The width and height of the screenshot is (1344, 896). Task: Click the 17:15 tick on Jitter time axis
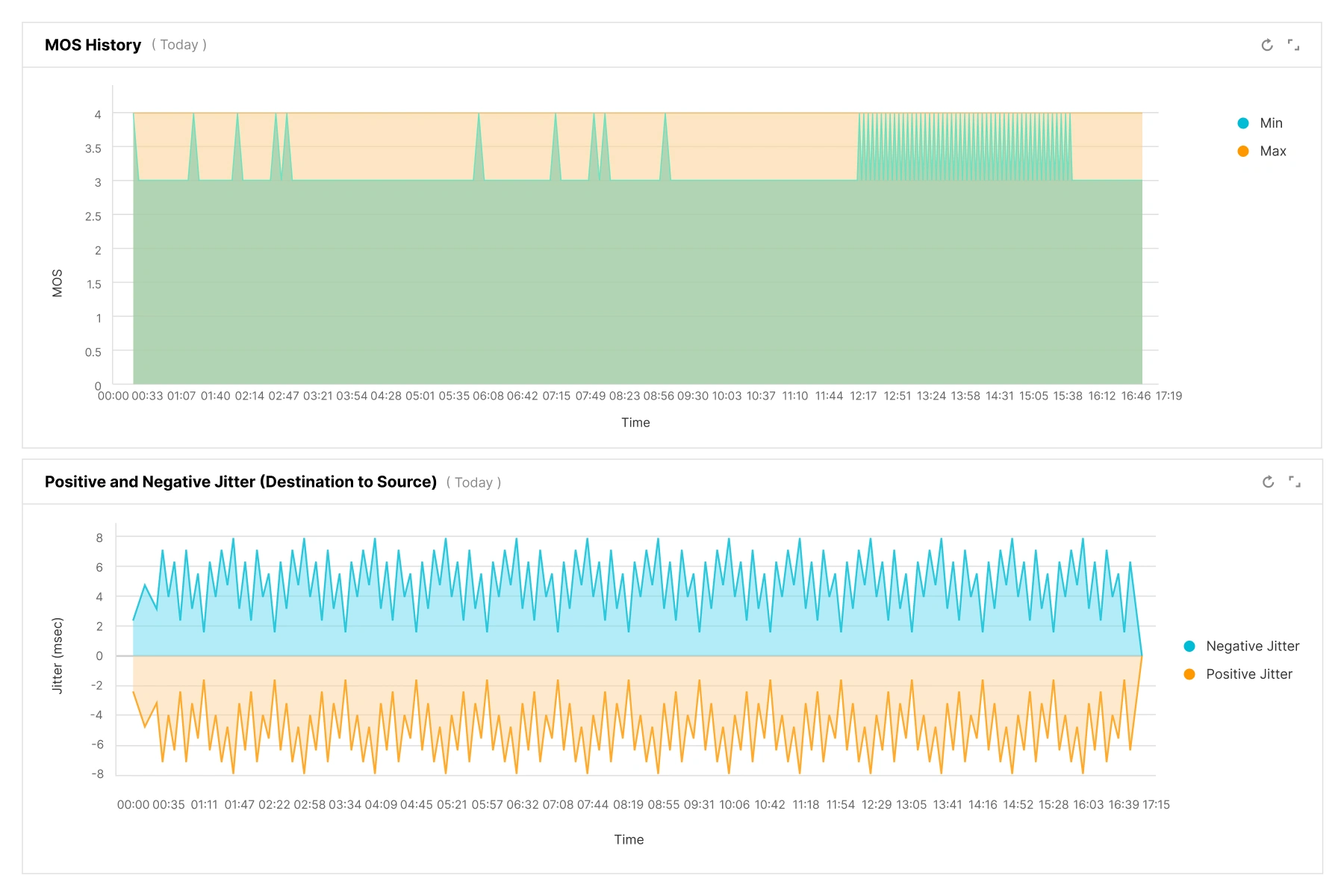pos(1156,805)
